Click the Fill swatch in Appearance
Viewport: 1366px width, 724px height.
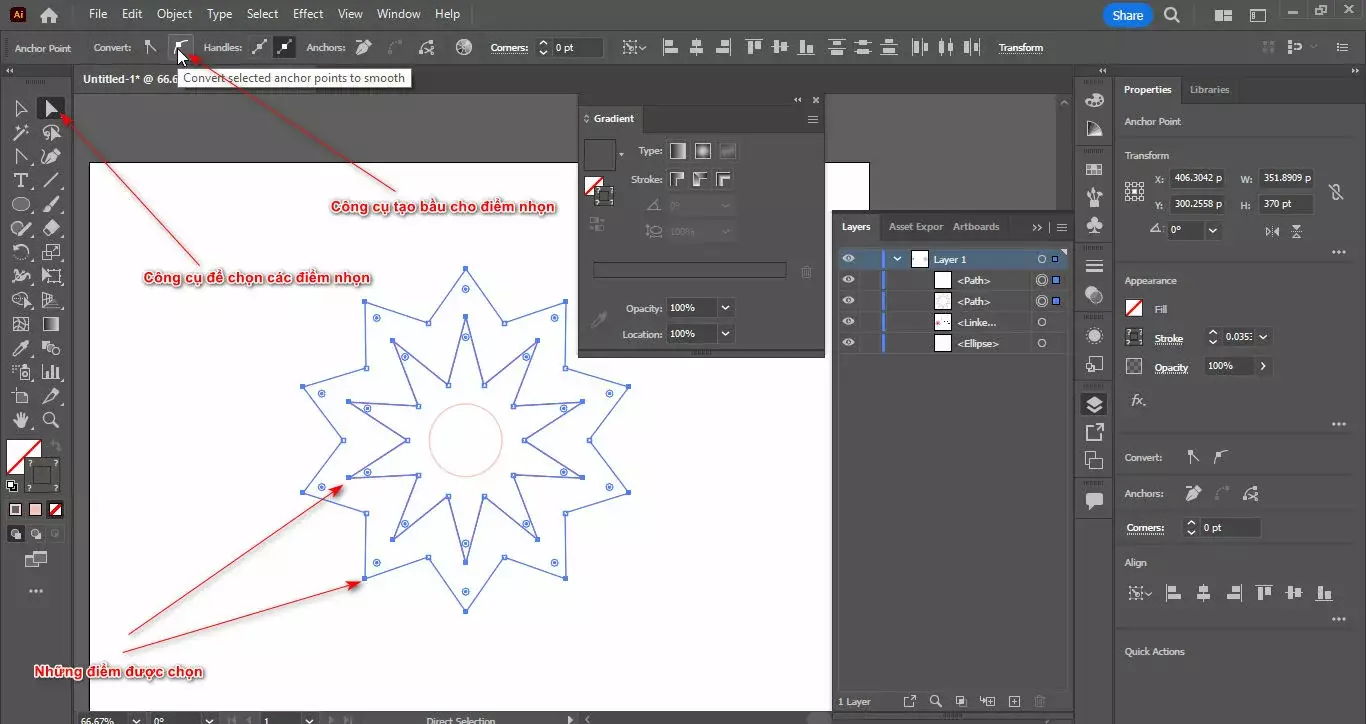(x=1134, y=309)
